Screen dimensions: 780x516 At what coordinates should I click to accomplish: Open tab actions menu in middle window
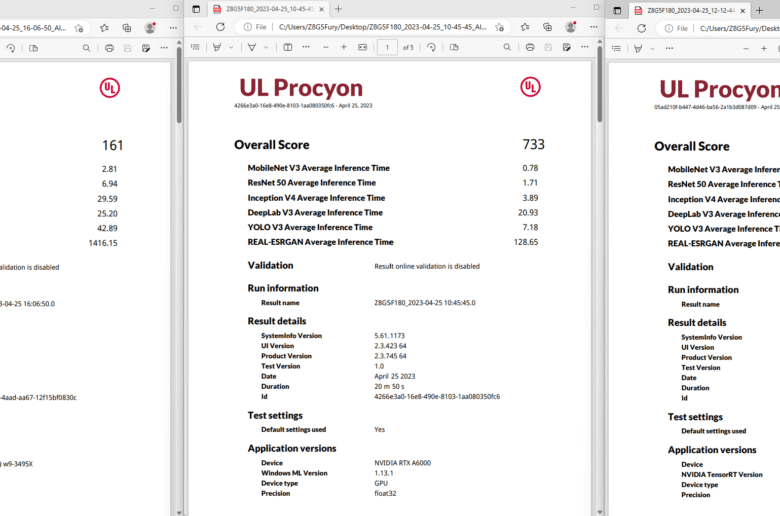pos(196,9)
